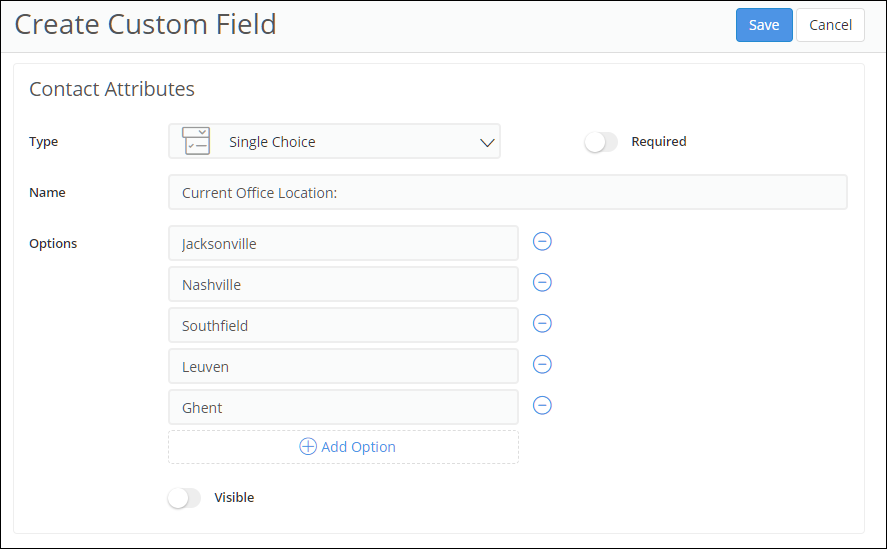Screen dimensions: 887x550
Task: Click the Leuven option text field
Action: pyautogui.click(x=343, y=366)
